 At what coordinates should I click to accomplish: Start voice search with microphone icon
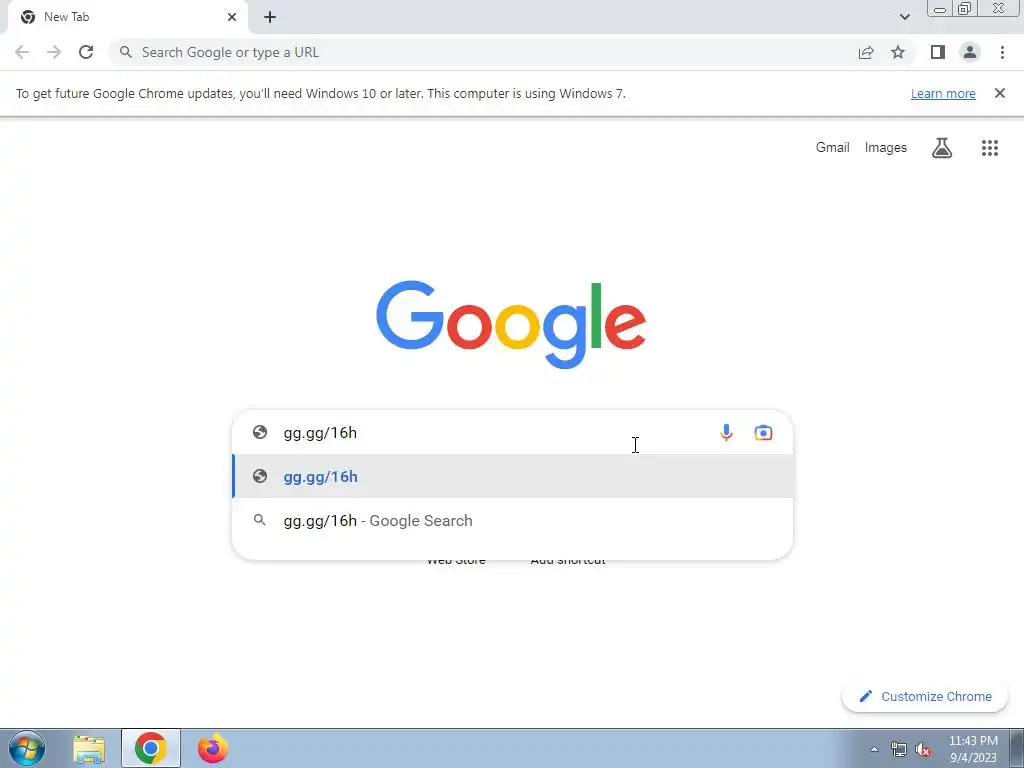(726, 432)
